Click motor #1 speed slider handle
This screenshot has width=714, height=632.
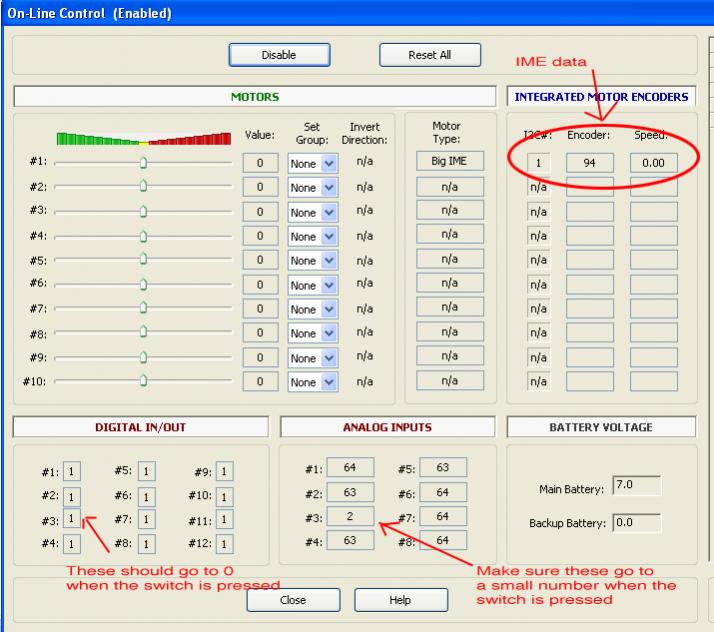(x=143, y=161)
